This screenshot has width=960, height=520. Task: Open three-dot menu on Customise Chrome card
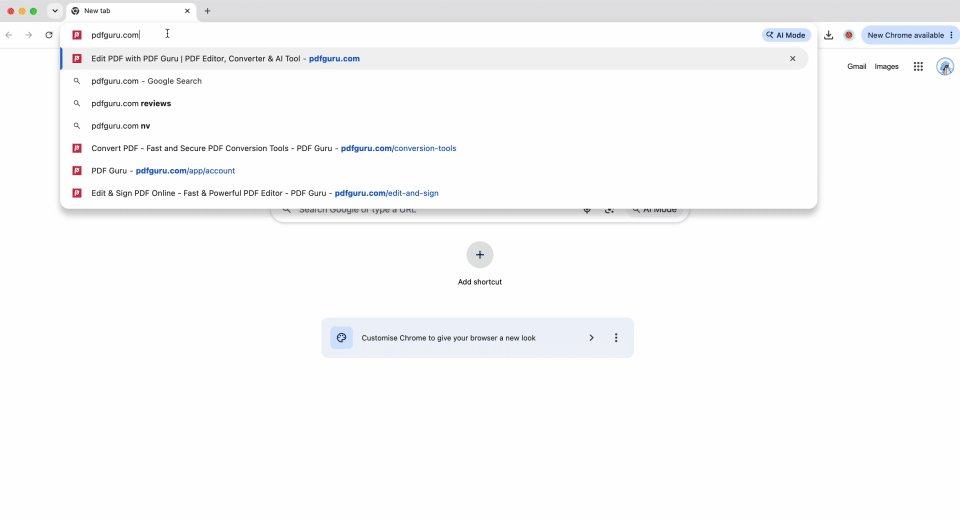(x=616, y=338)
